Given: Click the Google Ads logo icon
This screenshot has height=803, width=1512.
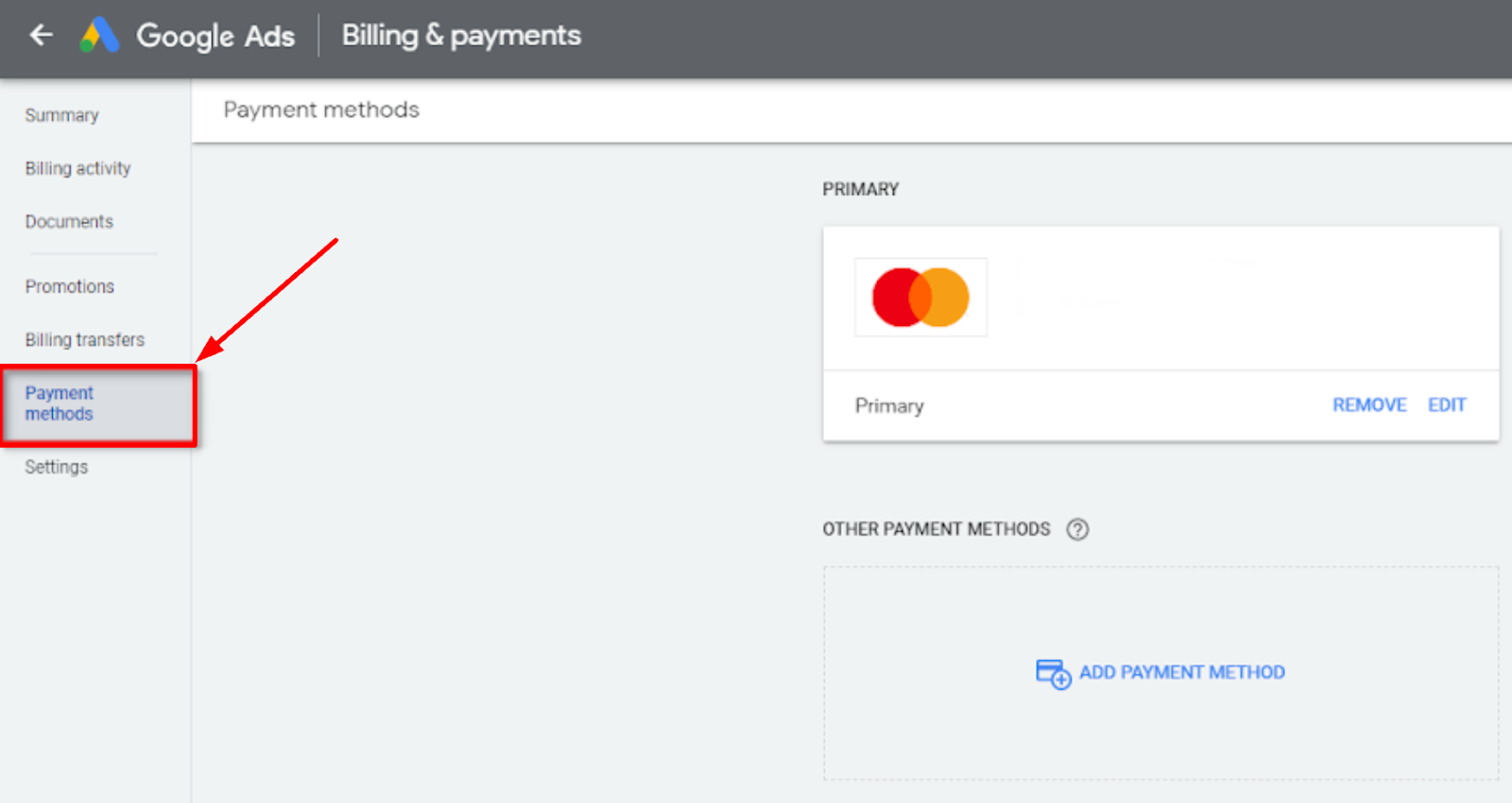Looking at the screenshot, I should pos(99,35).
